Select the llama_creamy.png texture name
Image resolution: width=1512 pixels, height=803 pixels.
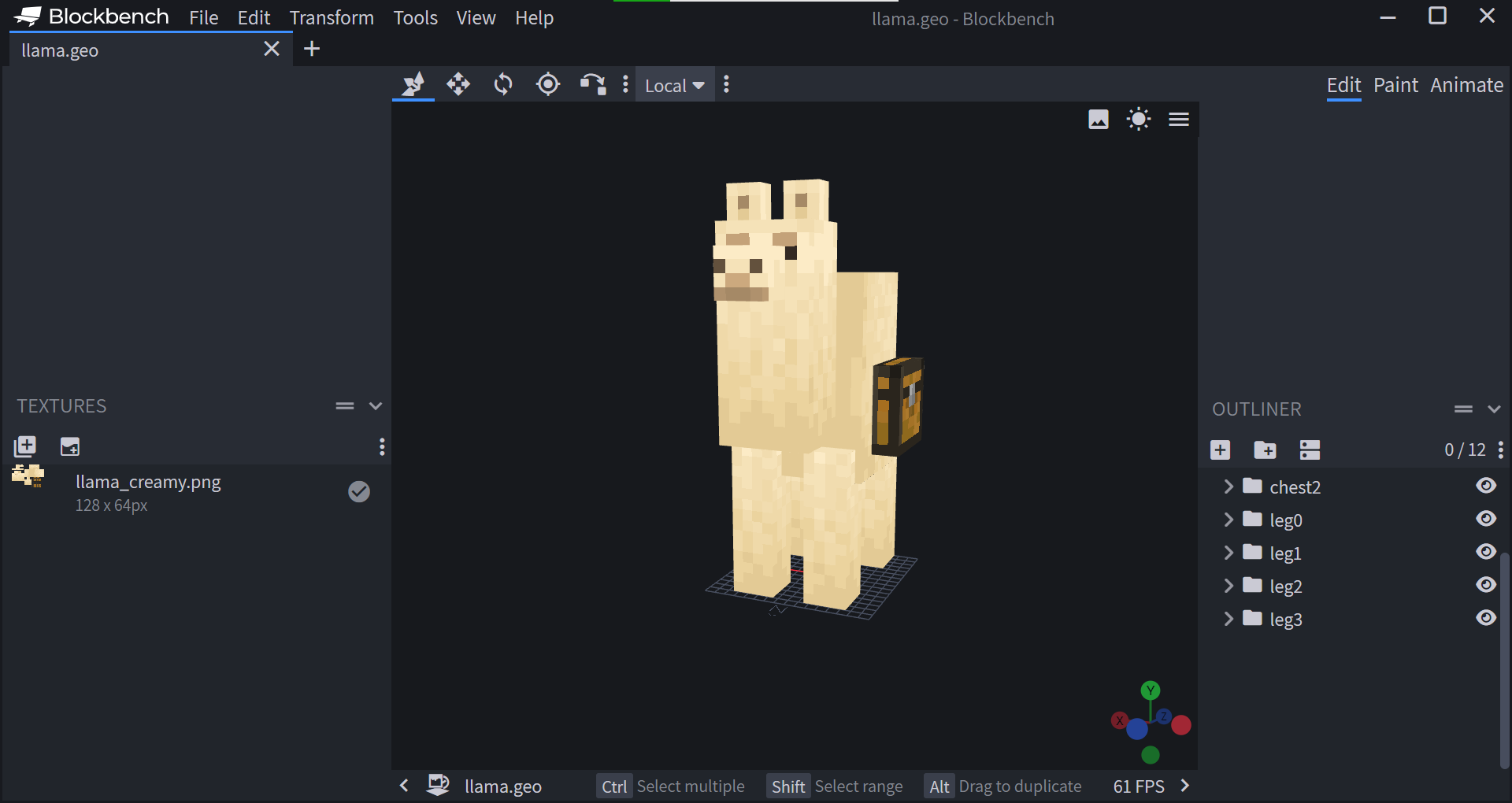[148, 482]
